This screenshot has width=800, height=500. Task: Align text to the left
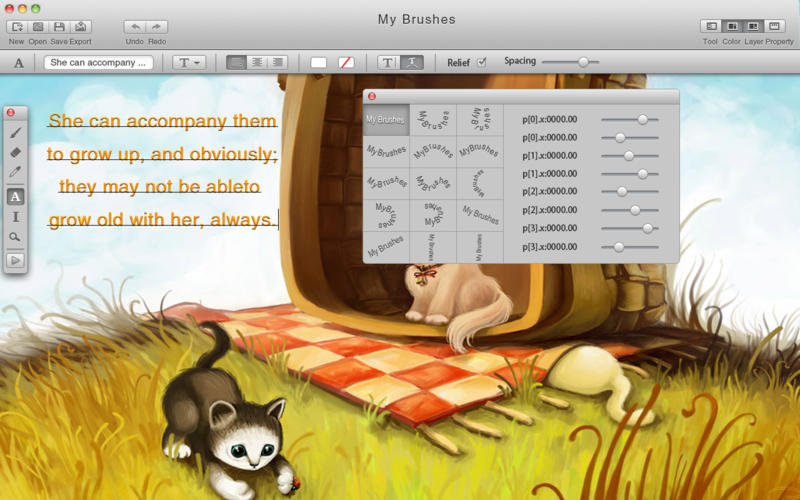[236, 62]
